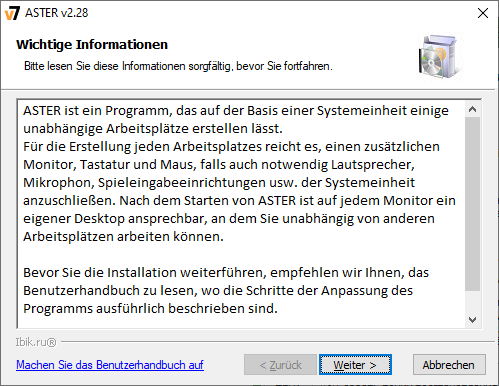The image size is (499, 386).
Task: Click the disabled Zurück button
Action: pyautogui.click(x=280, y=365)
